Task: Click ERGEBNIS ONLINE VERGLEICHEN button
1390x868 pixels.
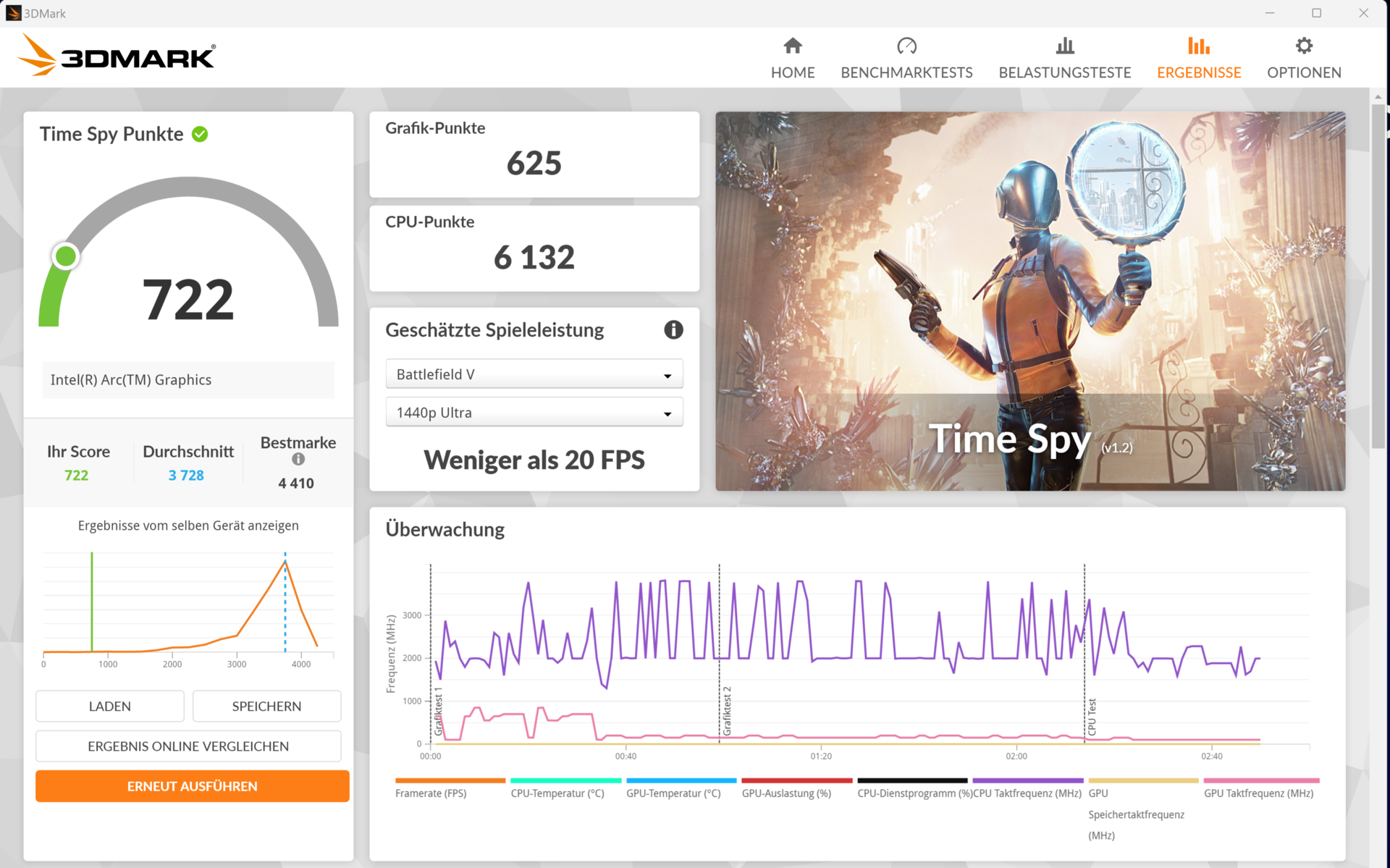Action: [188, 746]
